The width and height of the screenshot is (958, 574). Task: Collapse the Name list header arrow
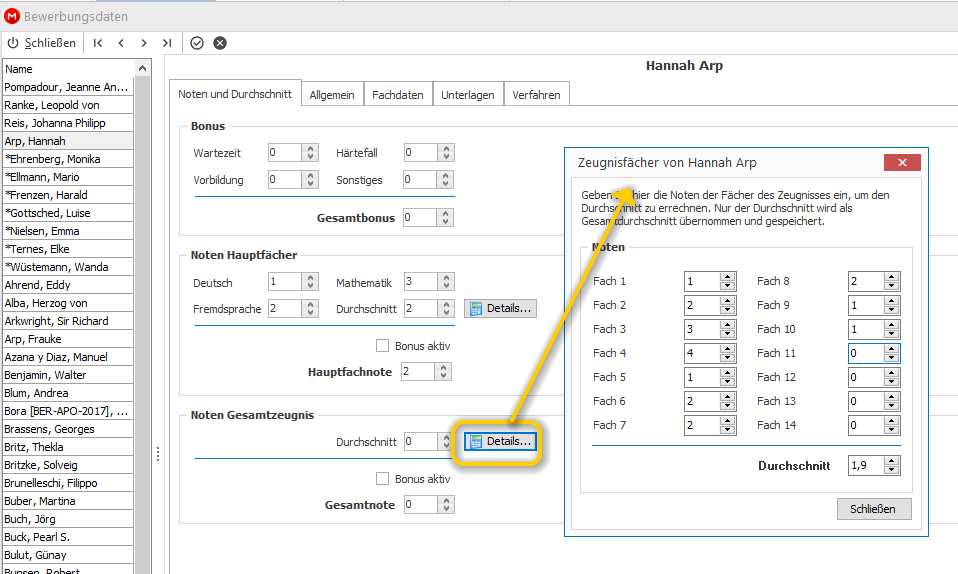[142, 68]
